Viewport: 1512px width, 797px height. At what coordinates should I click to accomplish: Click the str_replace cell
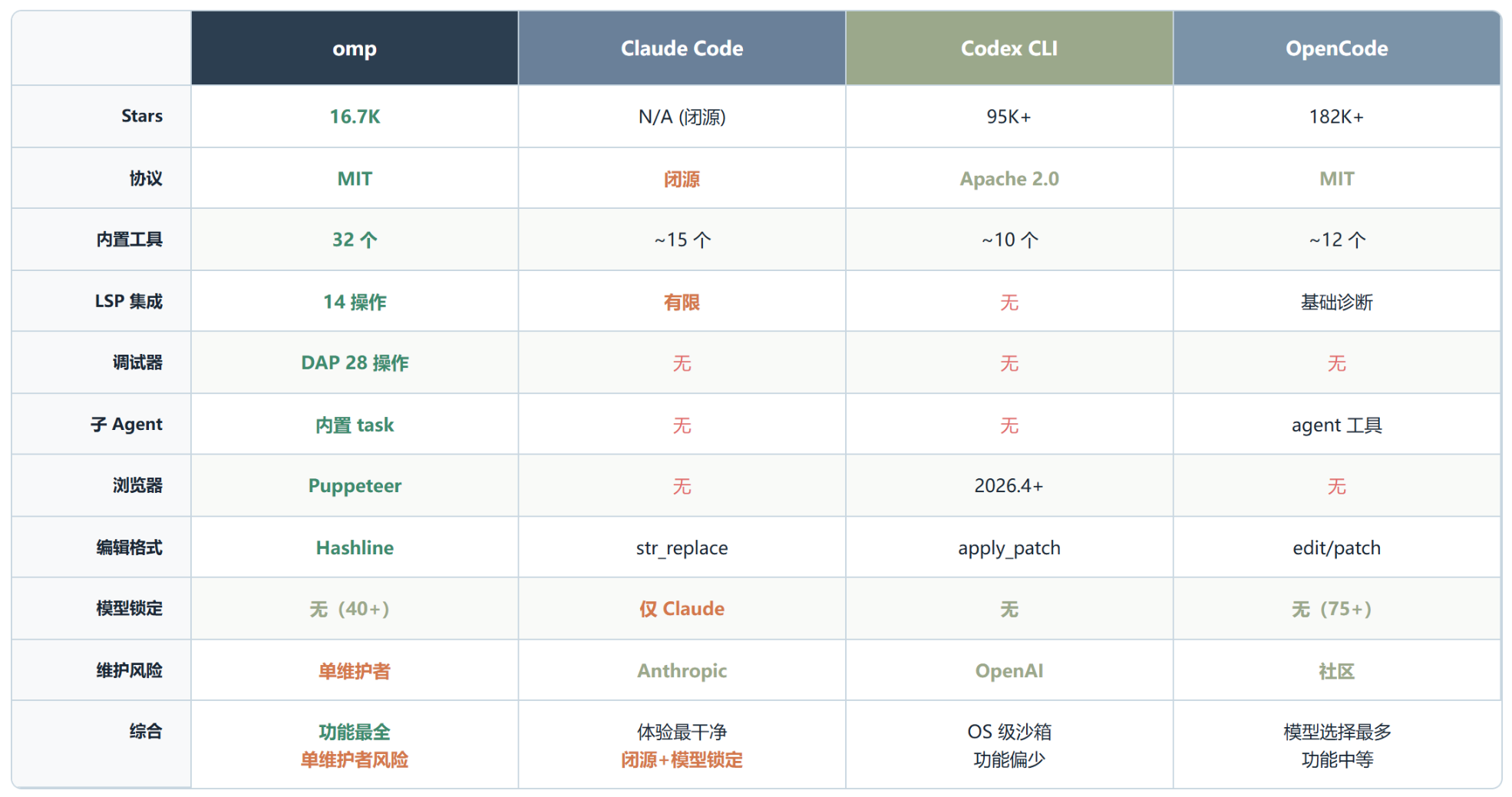pos(682,548)
